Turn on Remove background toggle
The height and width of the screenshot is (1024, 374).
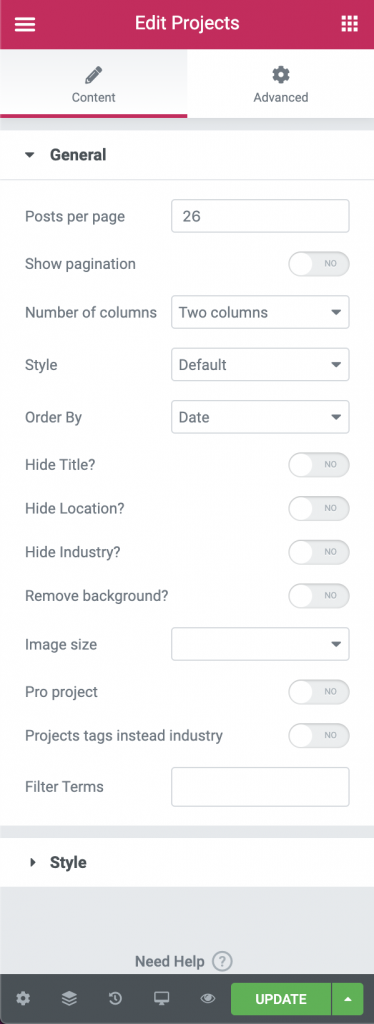click(319, 596)
